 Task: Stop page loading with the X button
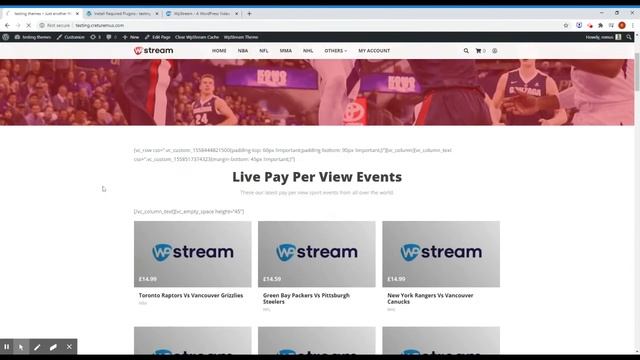(x=29, y=25)
